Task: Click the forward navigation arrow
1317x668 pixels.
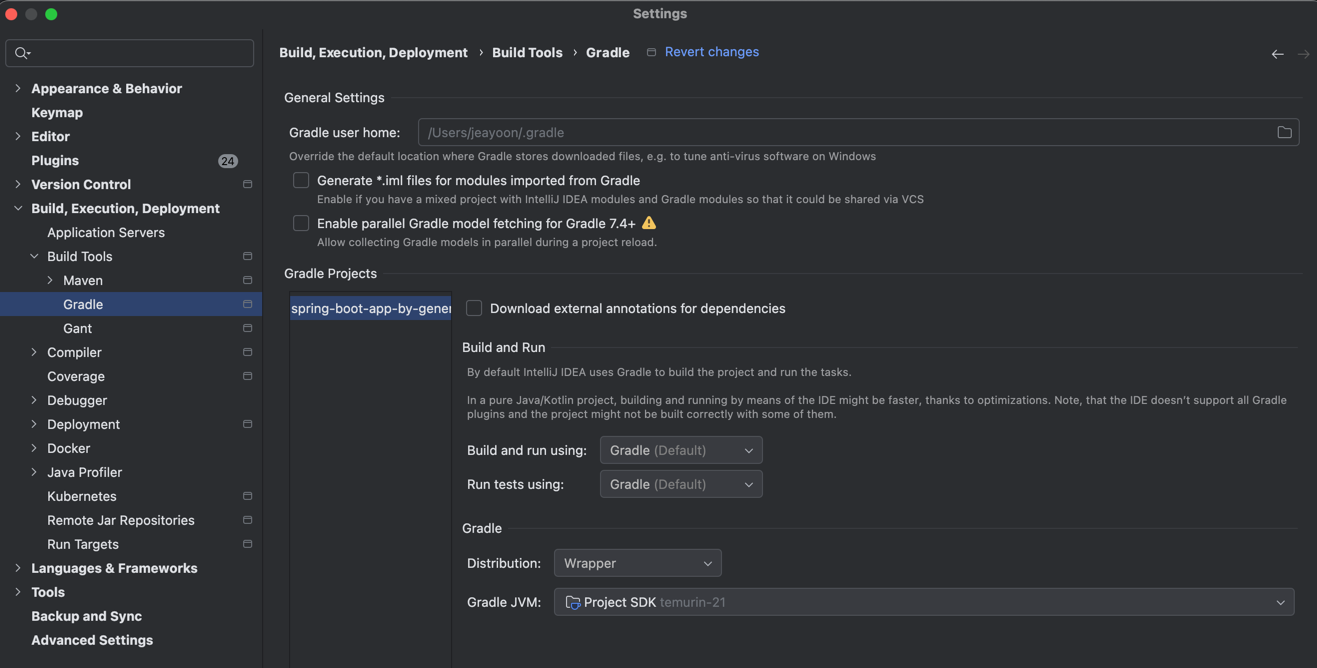Action: click(1303, 54)
